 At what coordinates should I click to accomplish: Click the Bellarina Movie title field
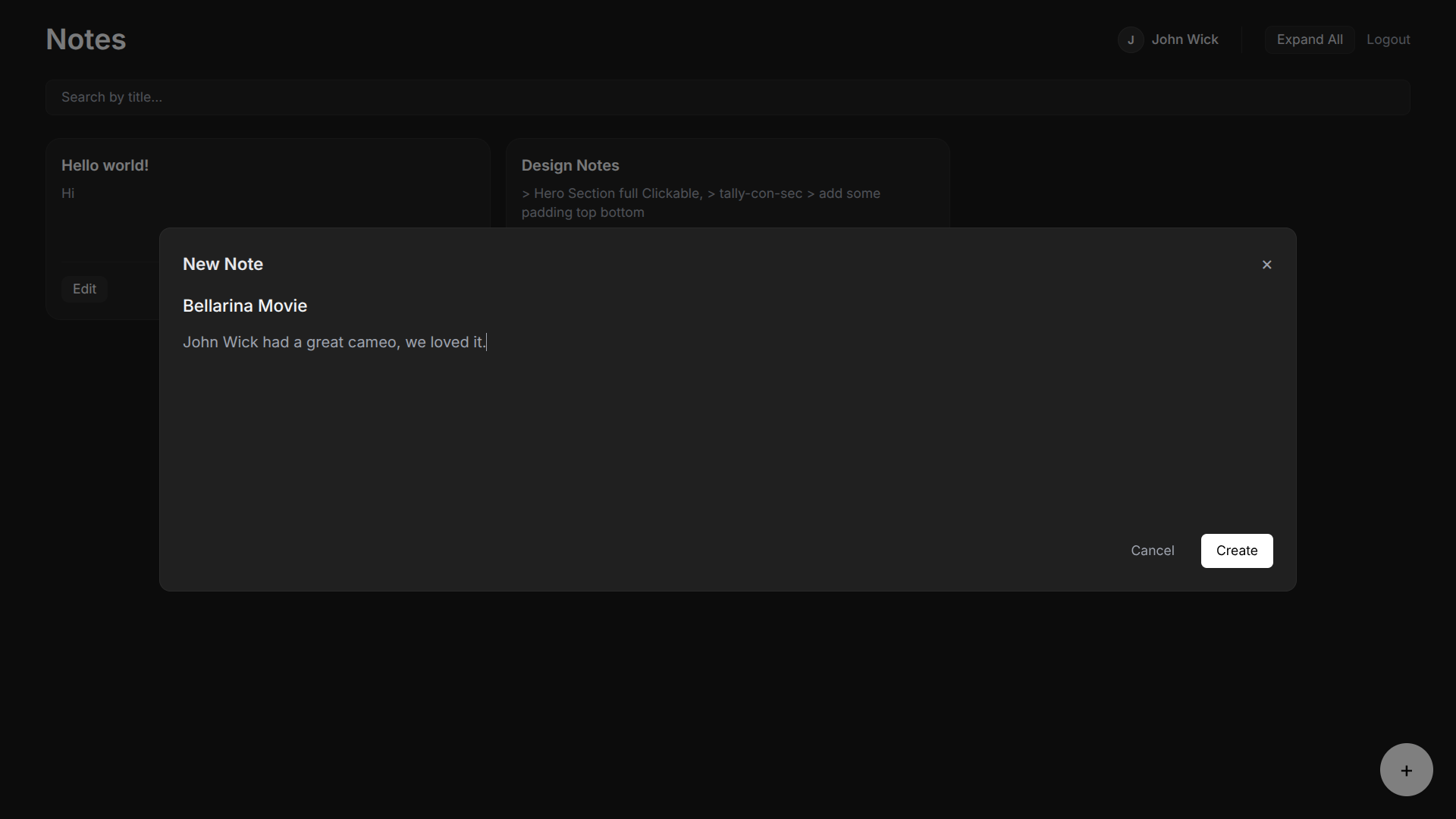click(x=728, y=306)
